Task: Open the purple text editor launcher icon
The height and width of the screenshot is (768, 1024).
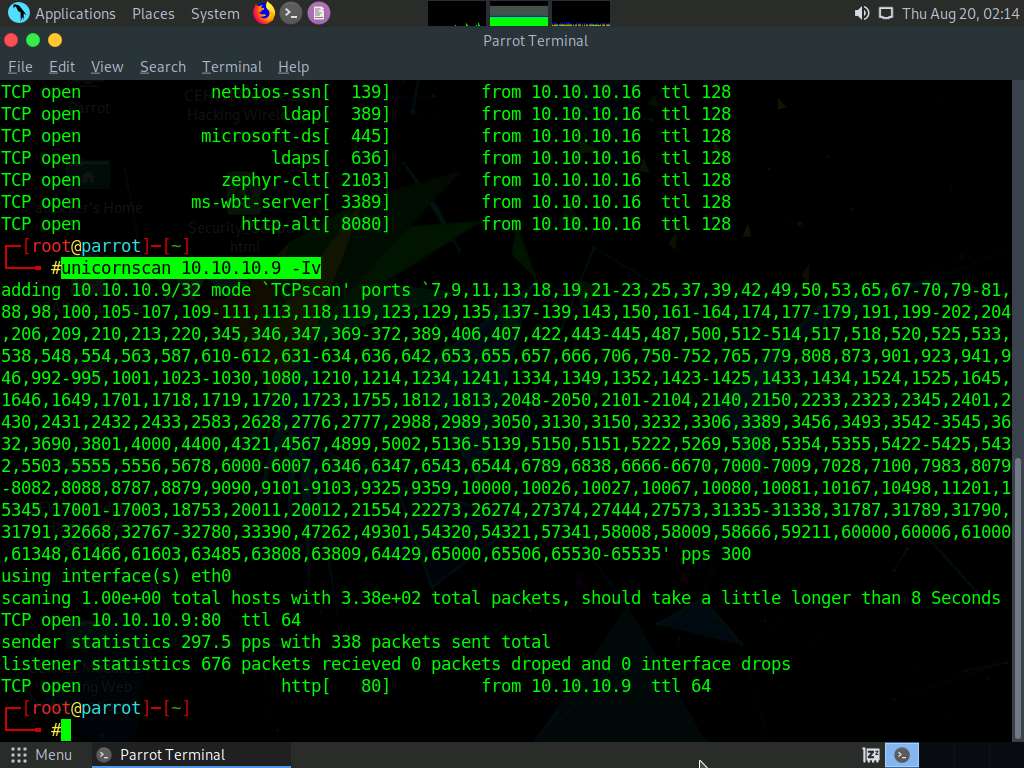Action: 319,13
